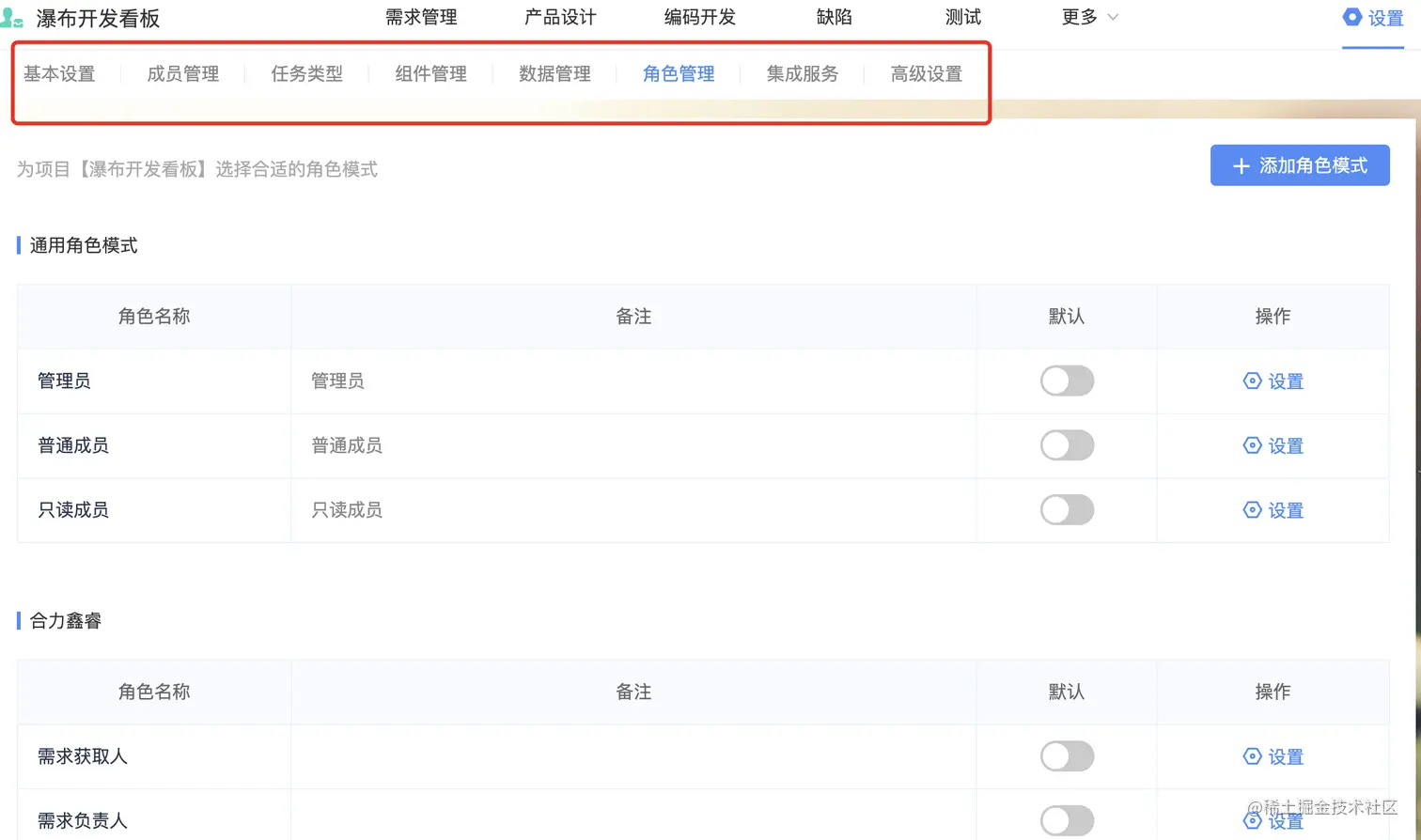Click the gear icon in top-right 设置
Image resolution: width=1421 pixels, height=840 pixels.
pos(1351,17)
